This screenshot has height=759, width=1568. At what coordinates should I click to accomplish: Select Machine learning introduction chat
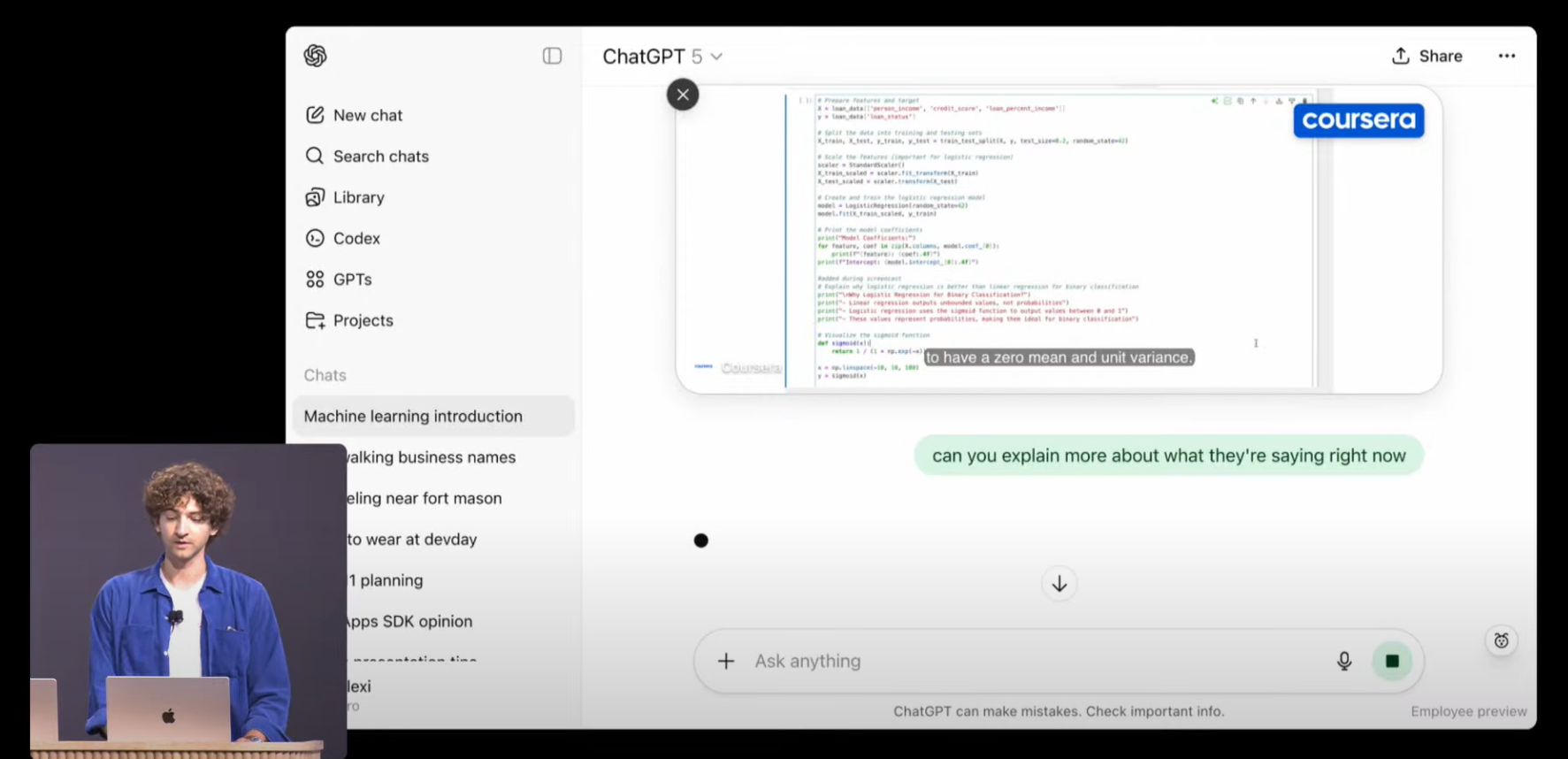click(433, 416)
